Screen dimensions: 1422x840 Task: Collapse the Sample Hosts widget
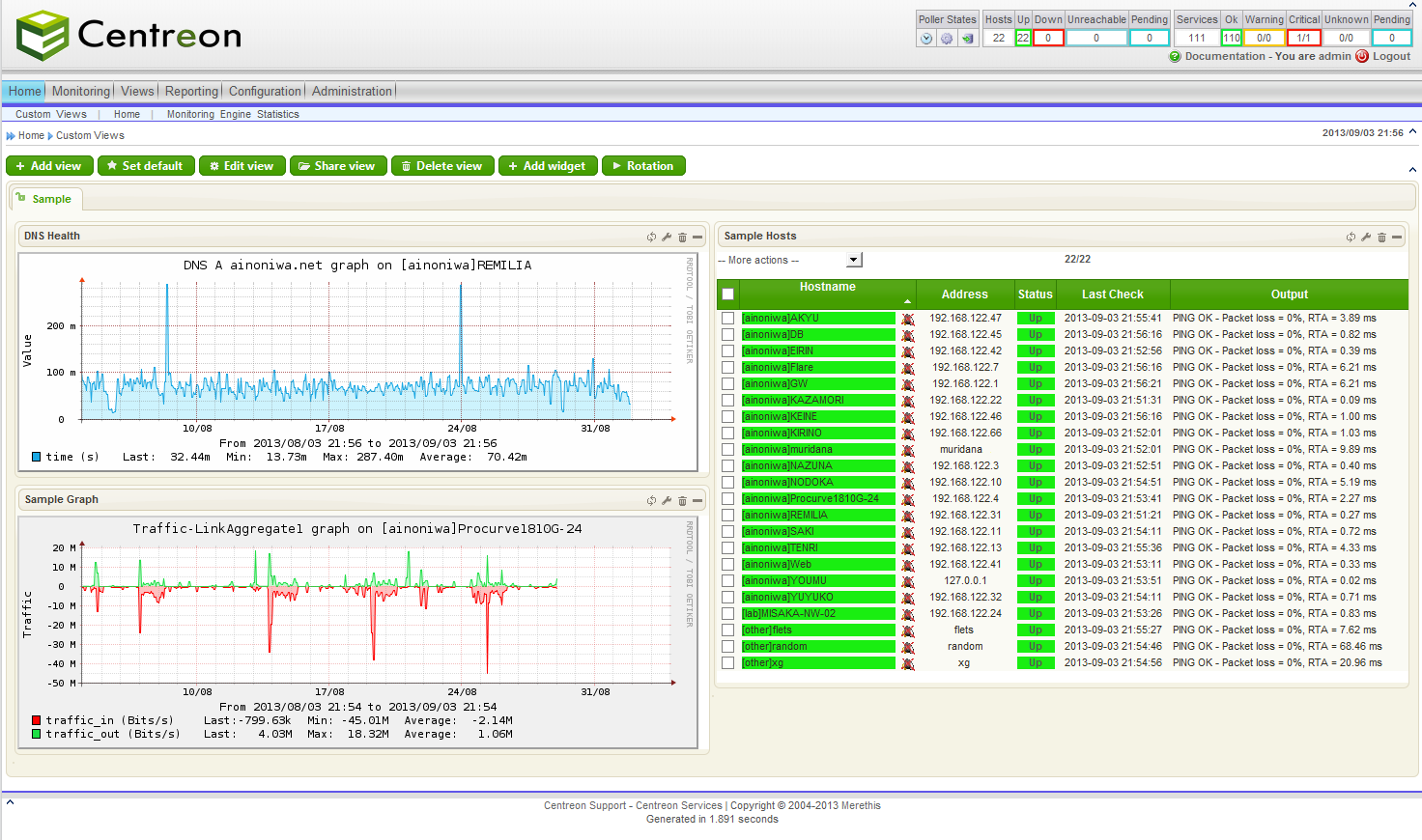(1397, 236)
